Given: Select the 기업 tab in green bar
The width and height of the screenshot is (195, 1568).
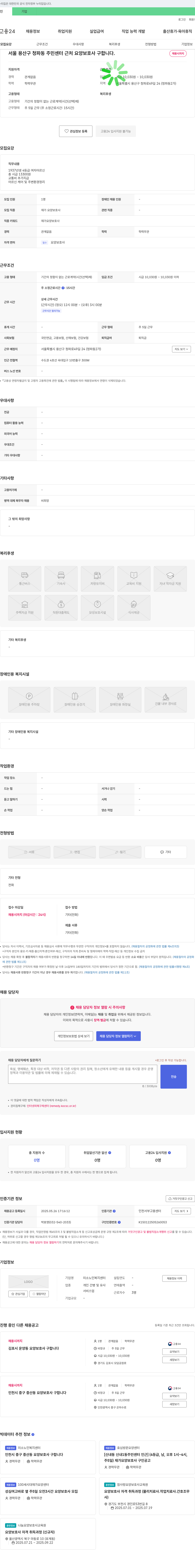Looking at the screenshot, I should (24, 12).
